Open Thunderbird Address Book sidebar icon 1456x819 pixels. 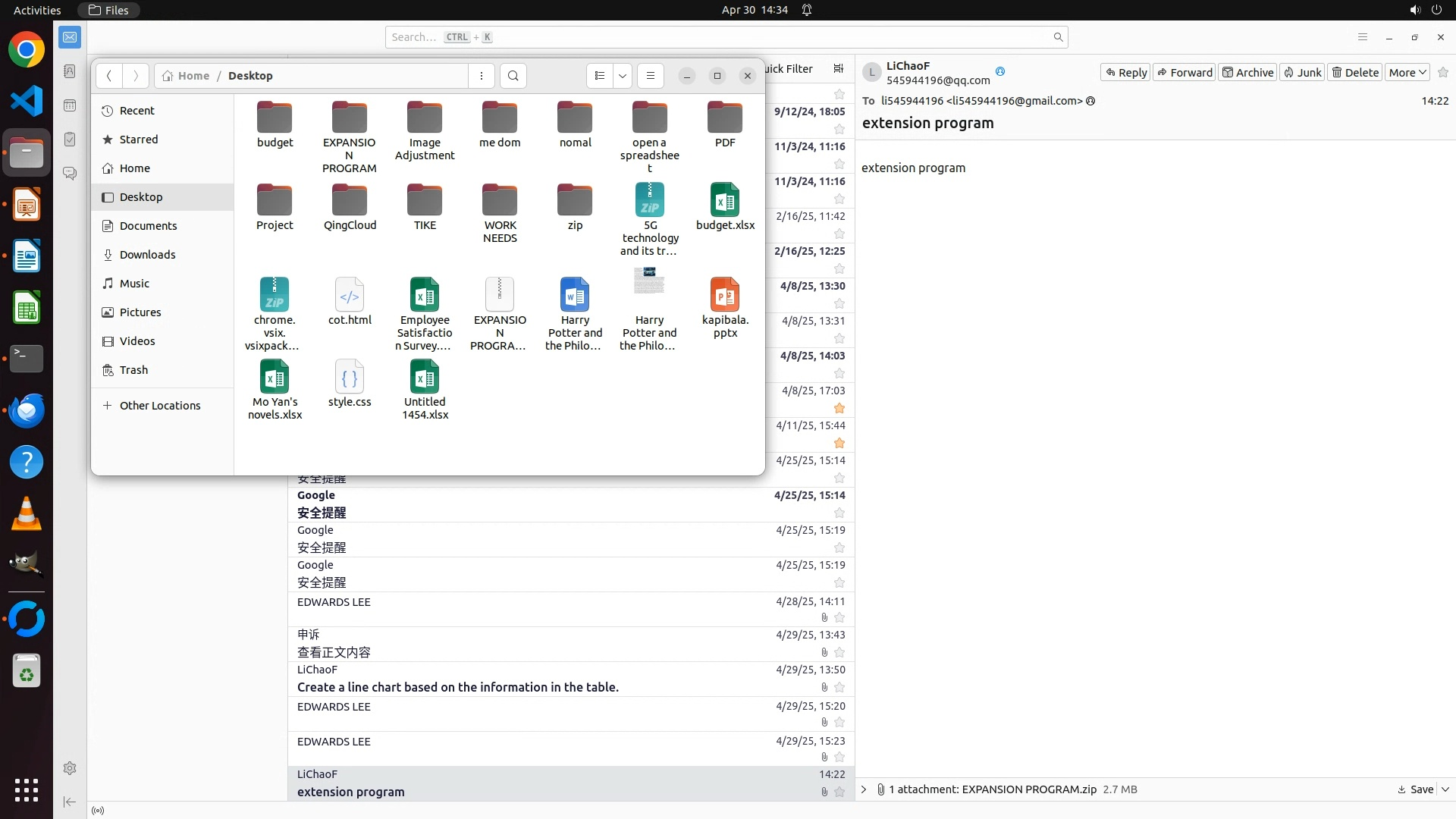click(x=70, y=71)
